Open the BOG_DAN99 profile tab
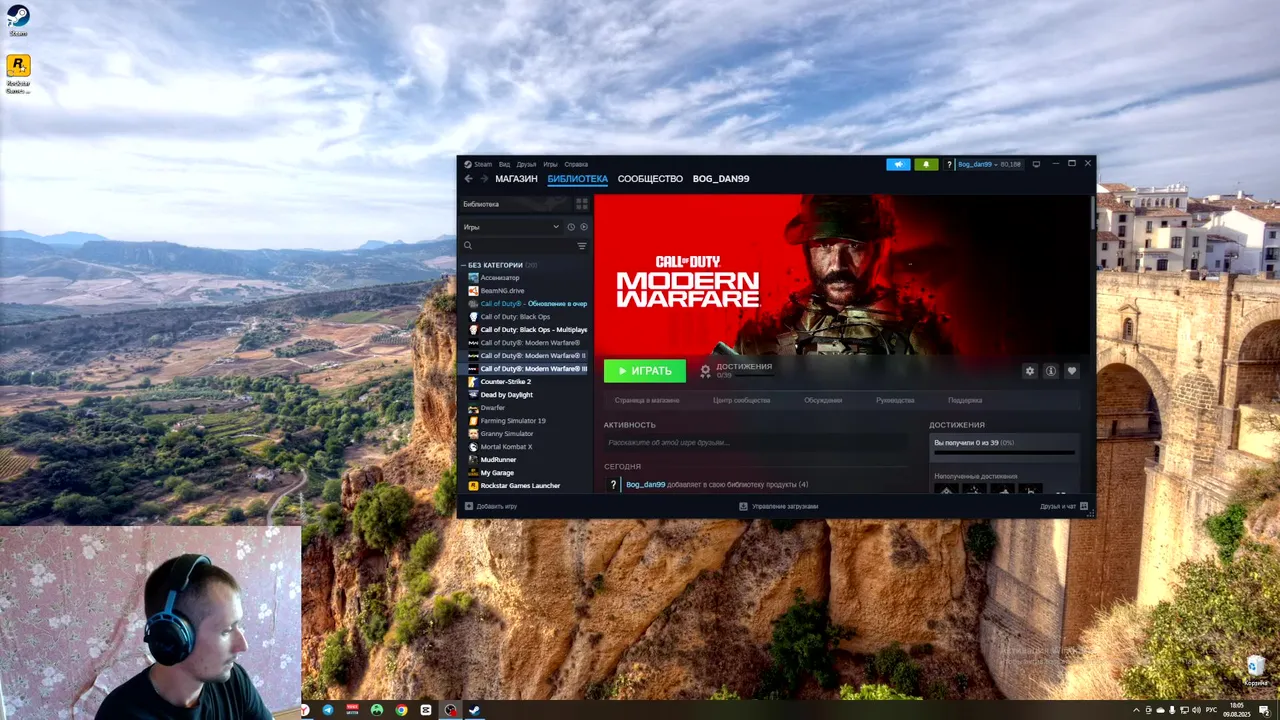Viewport: 1280px width, 720px height. point(721,179)
